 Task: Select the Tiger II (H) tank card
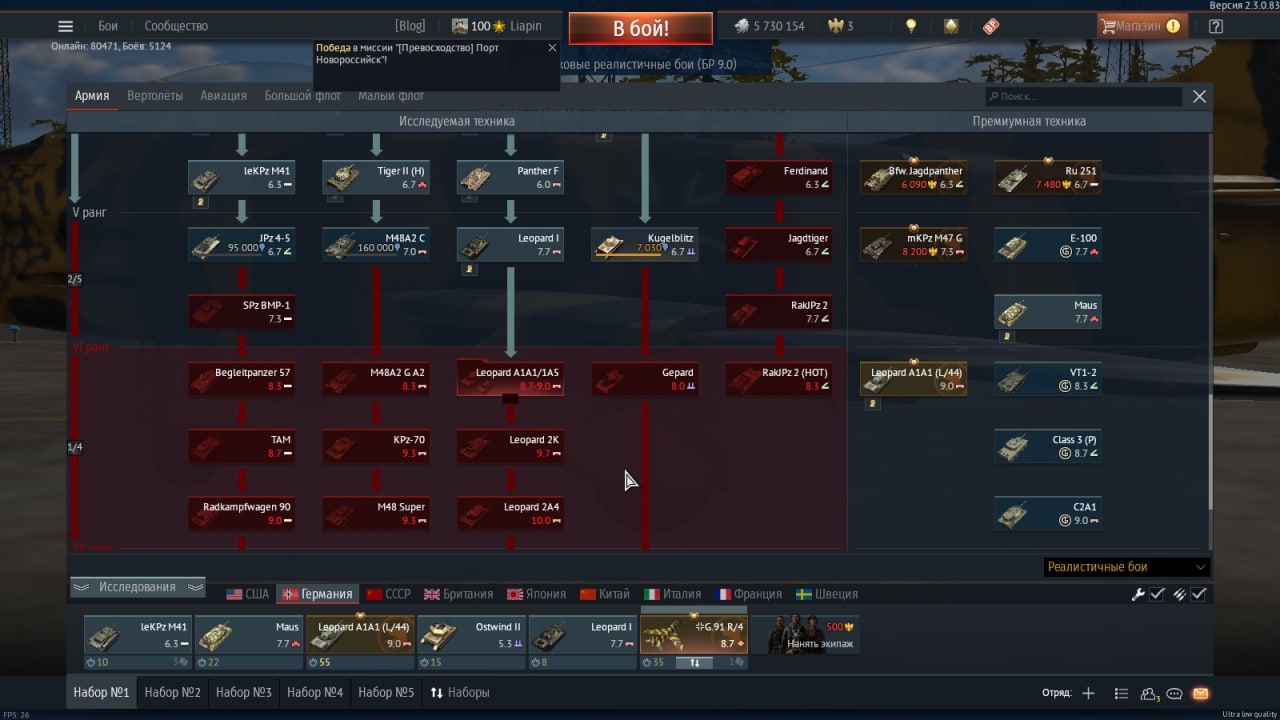pyautogui.click(x=377, y=178)
